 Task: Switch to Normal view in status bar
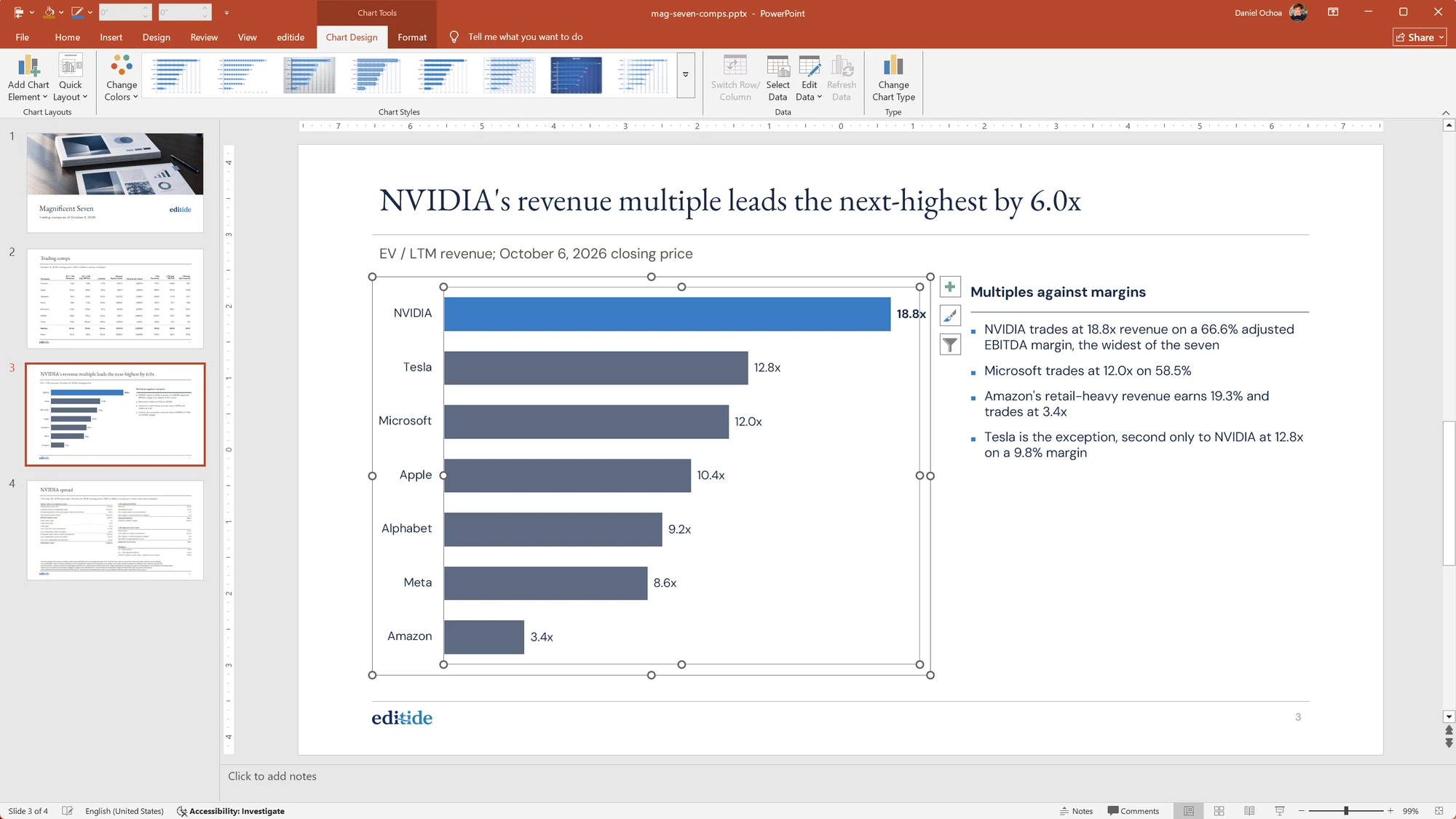coord(1189,811)
